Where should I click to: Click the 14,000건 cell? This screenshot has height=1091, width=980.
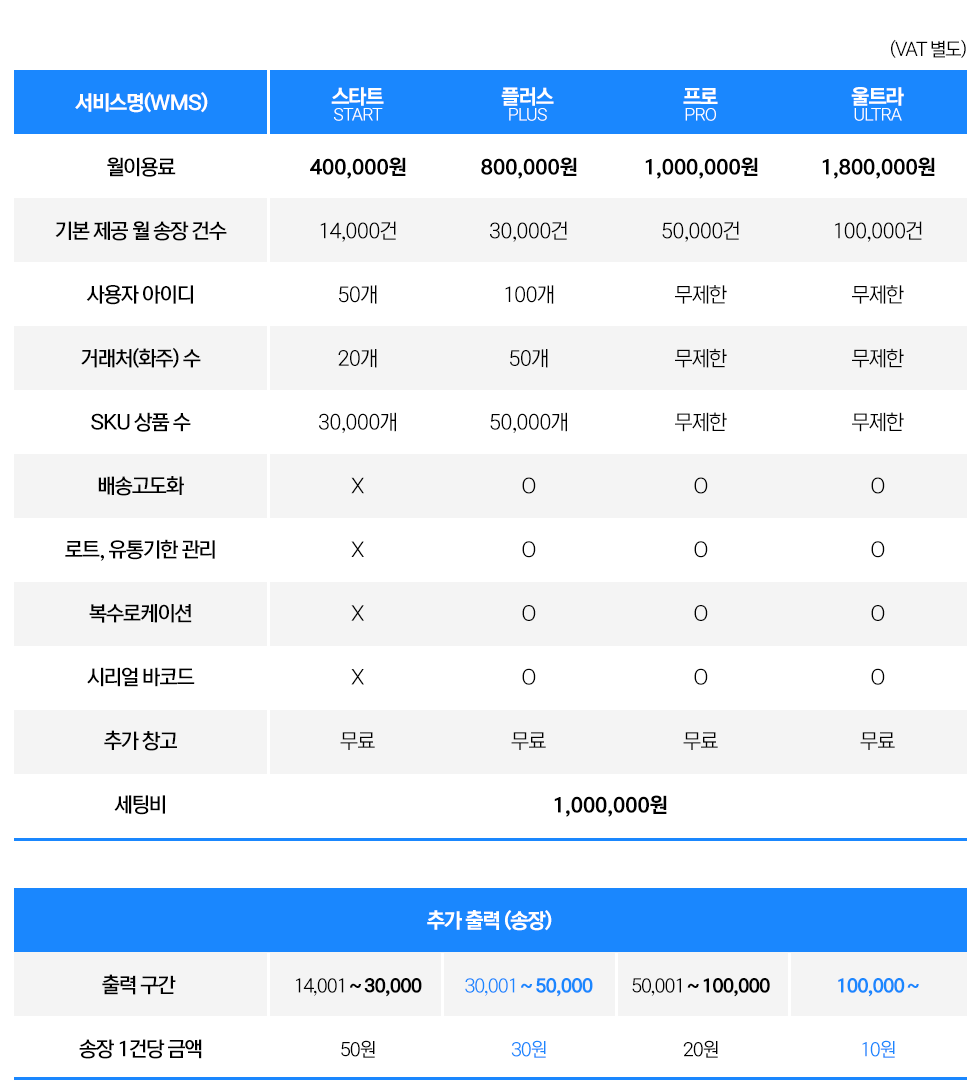pyautogui.click(x=358, y=231)
